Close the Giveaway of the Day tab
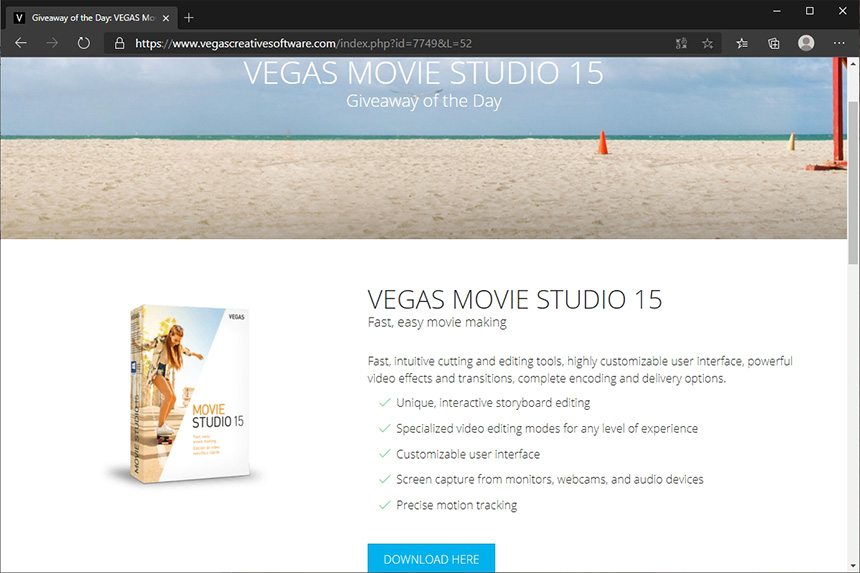 166,18
